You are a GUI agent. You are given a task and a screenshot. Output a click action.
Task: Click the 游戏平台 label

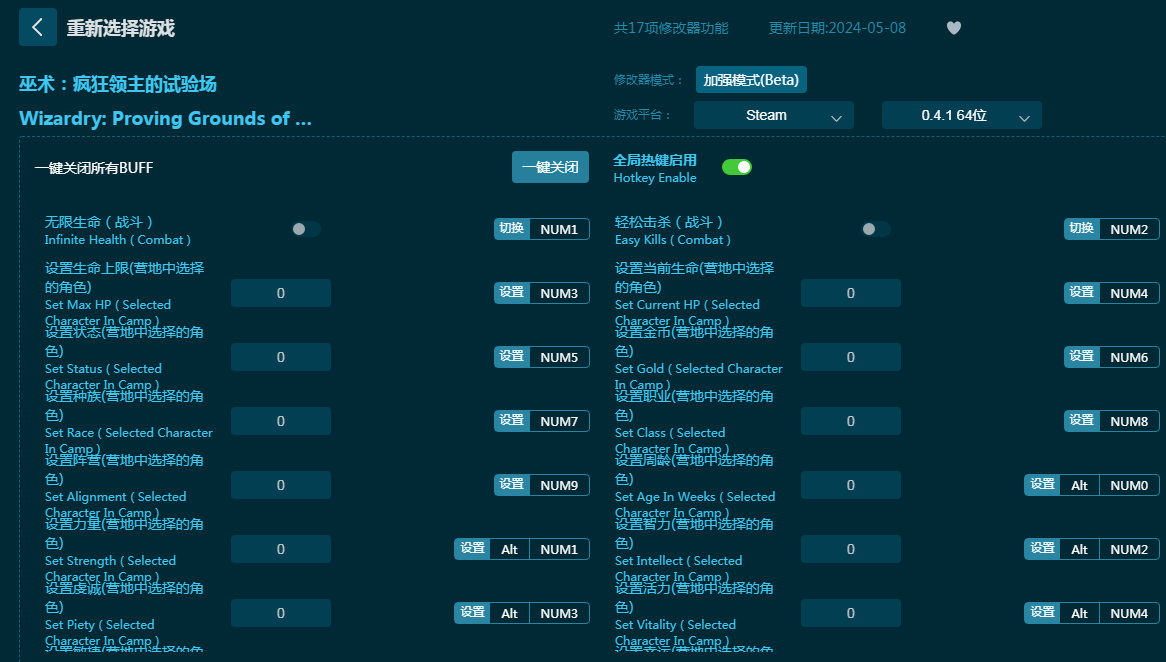point(642,115)
